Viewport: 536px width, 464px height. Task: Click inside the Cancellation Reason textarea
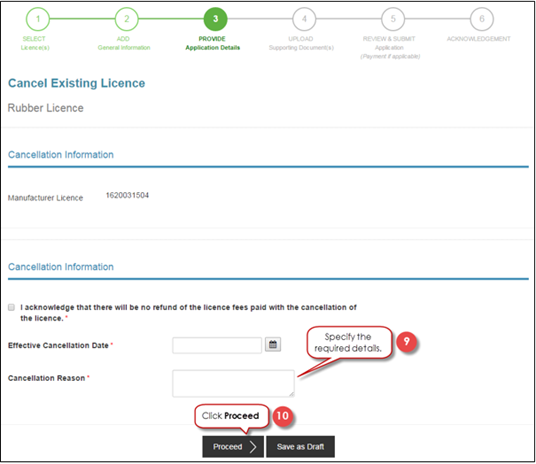tap(233, 383)
